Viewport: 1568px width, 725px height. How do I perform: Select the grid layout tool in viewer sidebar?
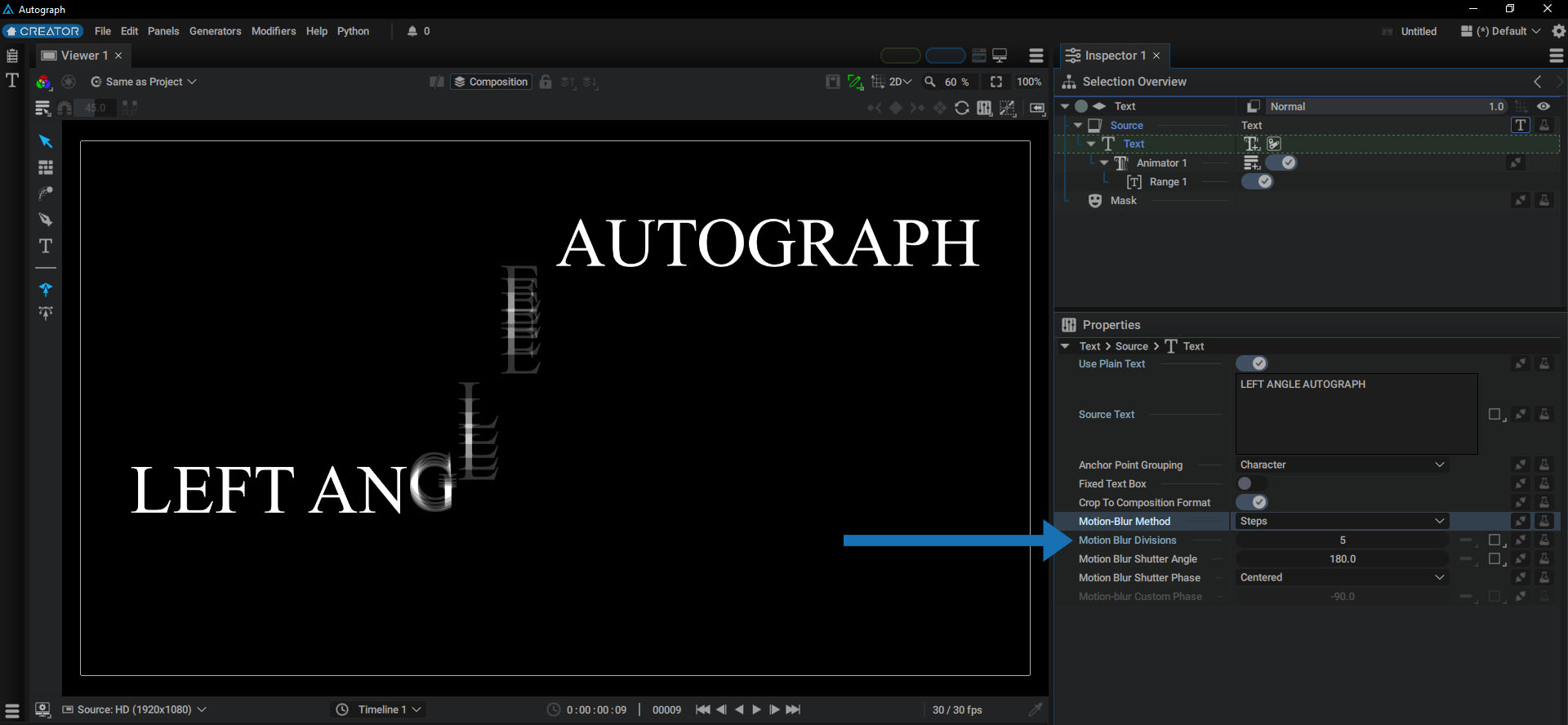pyautogui.click(x=46, y=167)
